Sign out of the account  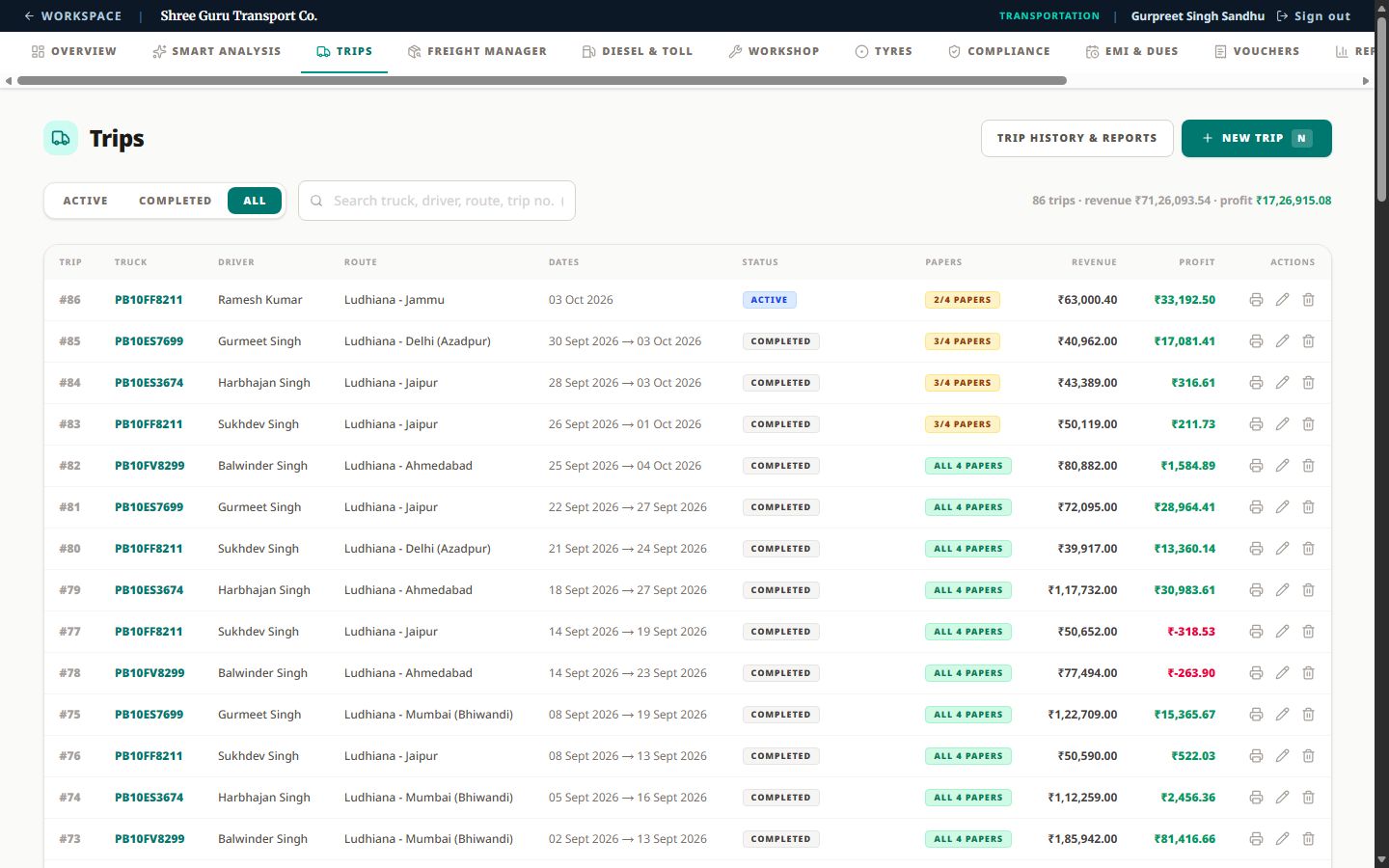point(1314,15)
